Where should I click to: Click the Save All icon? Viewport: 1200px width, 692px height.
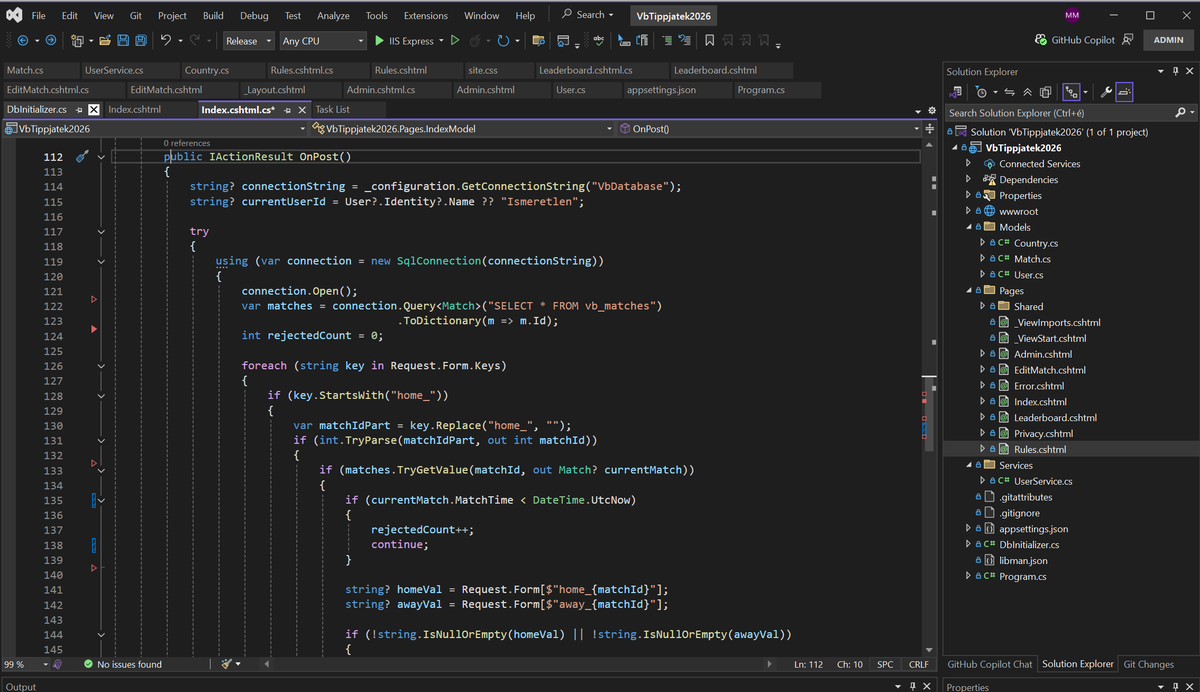[x=141, y=41]
